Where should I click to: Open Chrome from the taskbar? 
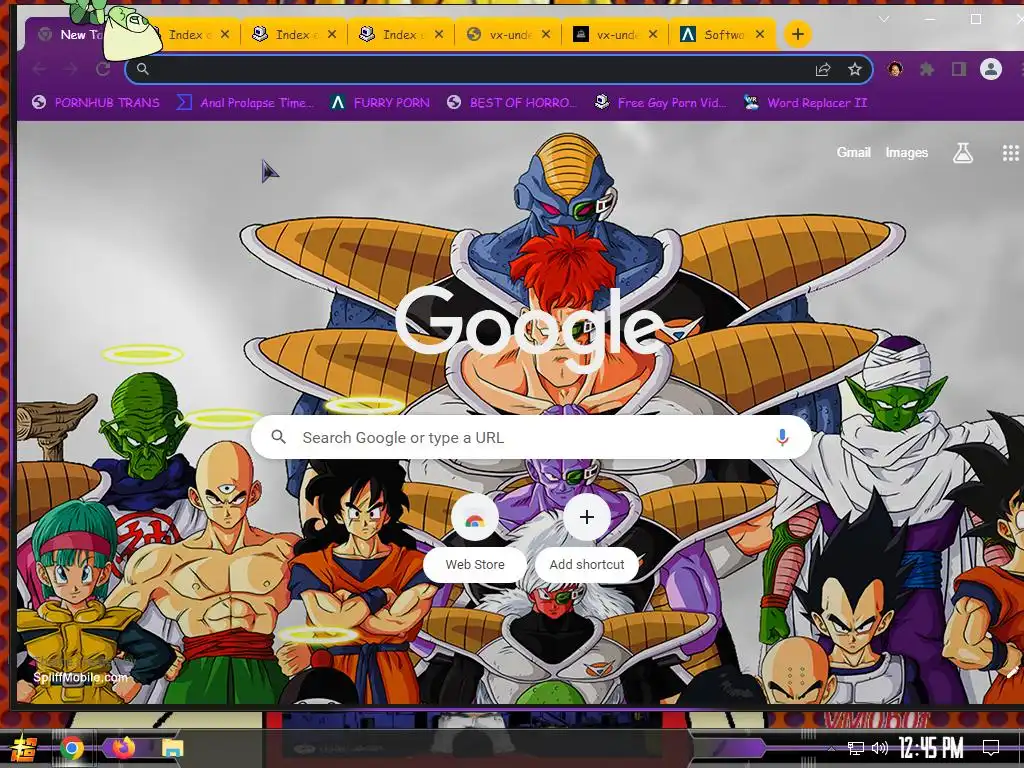tap(72, 748)
